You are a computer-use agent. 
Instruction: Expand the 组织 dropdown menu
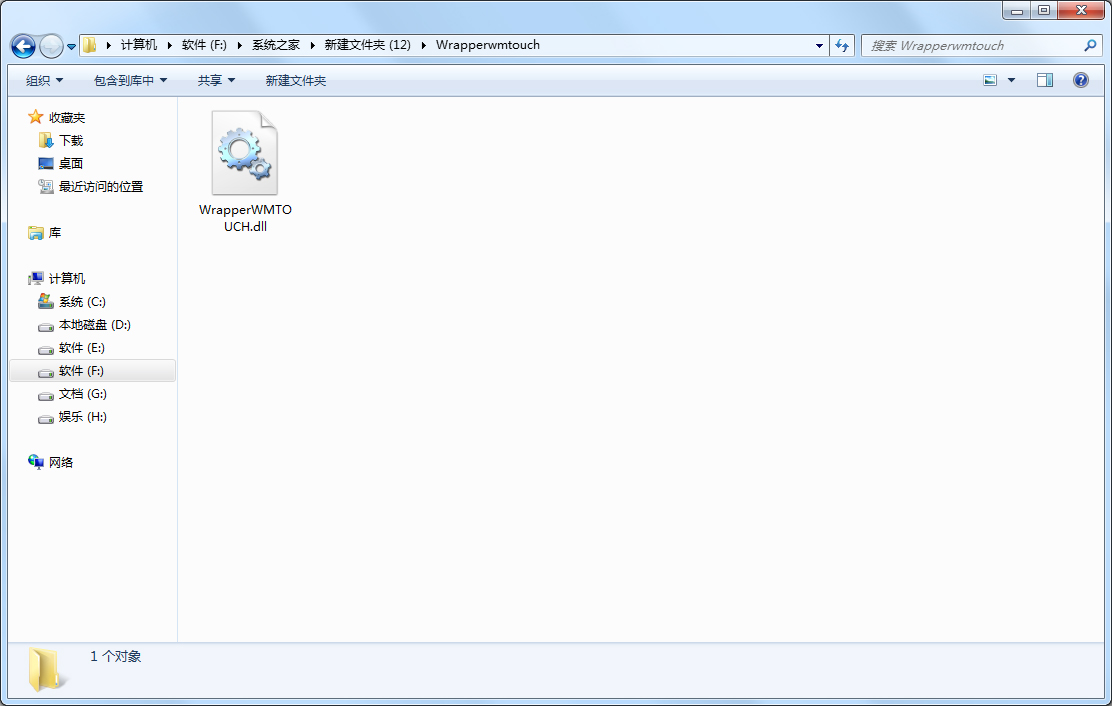[x=44, y=80]
